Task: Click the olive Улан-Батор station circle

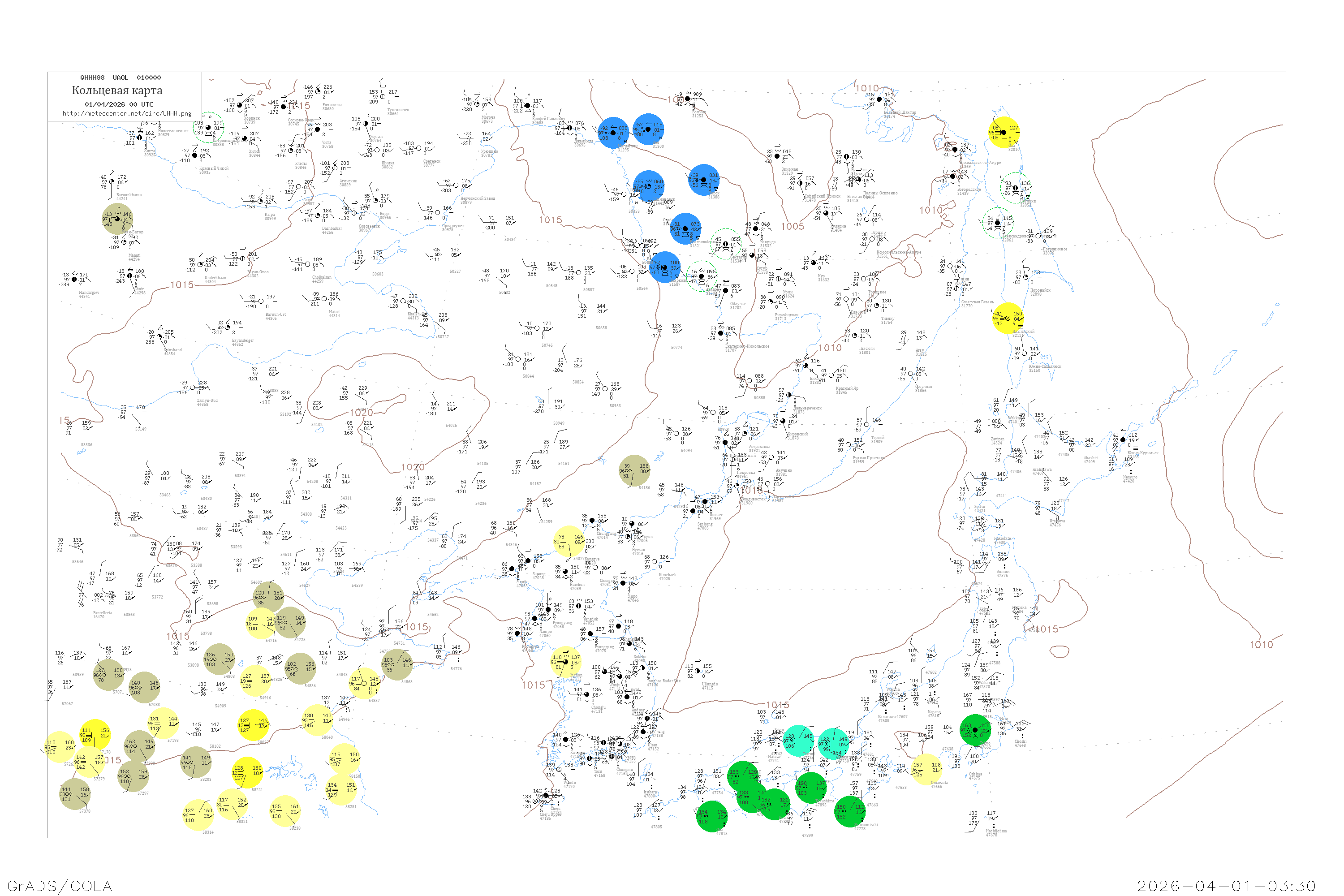Action: pyautogui.click(x=117, y=219)
